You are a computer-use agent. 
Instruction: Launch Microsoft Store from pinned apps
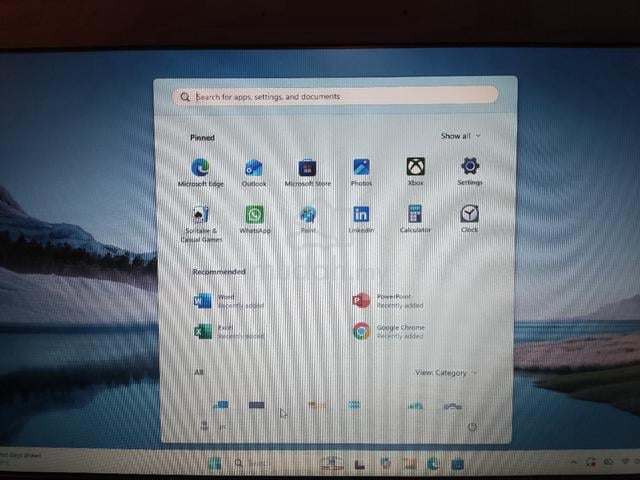tap(308, 173)
